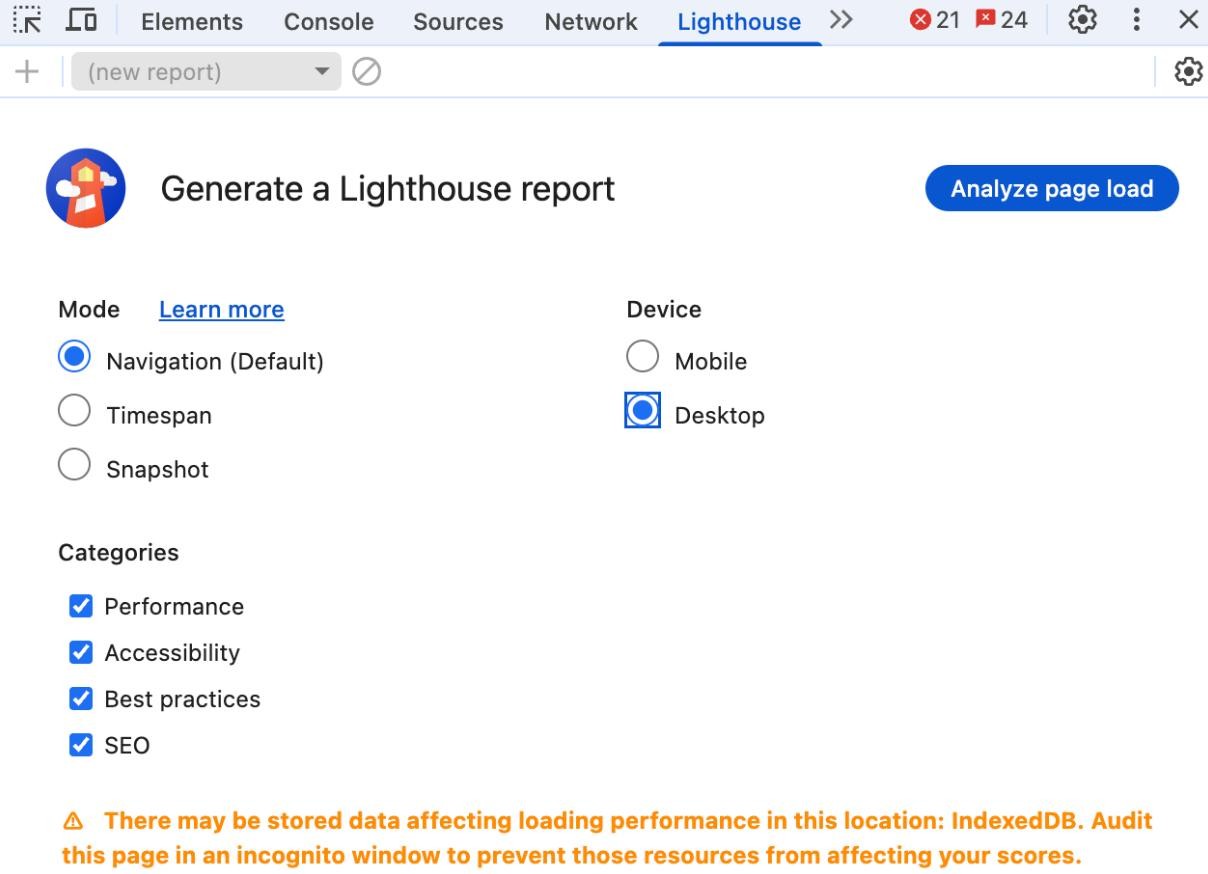Toggle the device toolbar icon

[x=81, y=20]
